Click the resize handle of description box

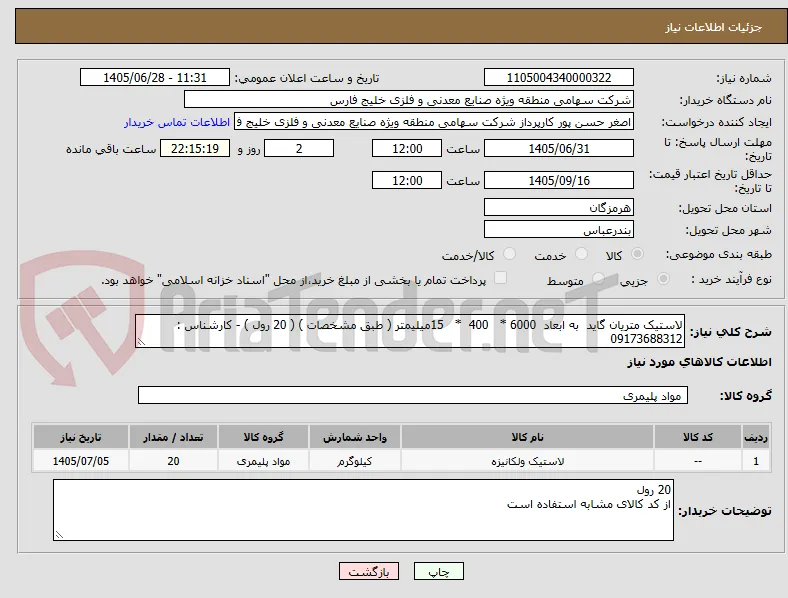click(x=141, y=342)
